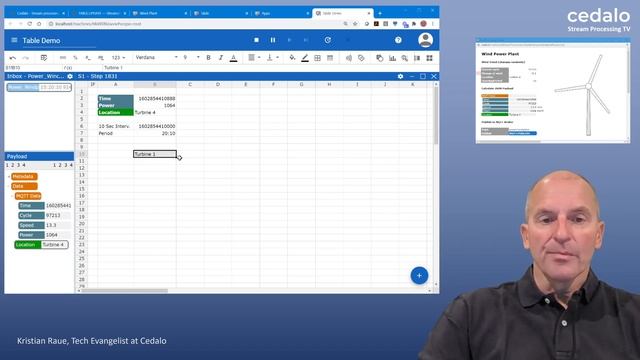Open the user account avatar
640x360 pixels.
[x=425, y=40]
